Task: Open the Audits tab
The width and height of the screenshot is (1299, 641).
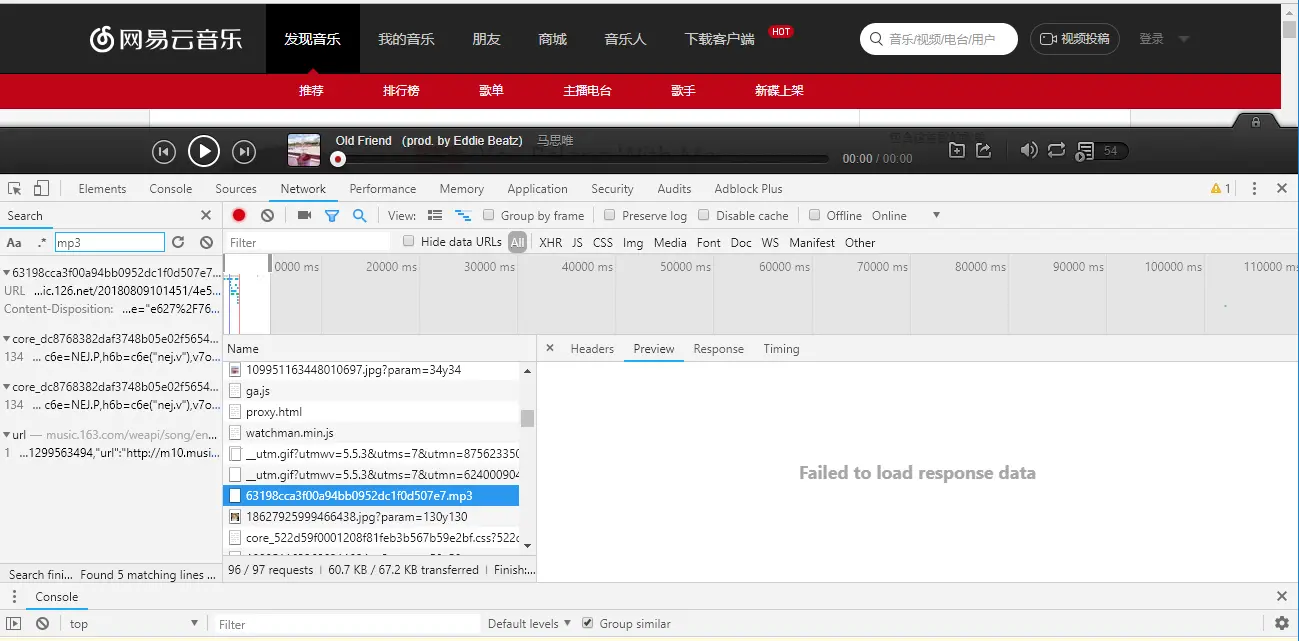Action: [674, 188]
